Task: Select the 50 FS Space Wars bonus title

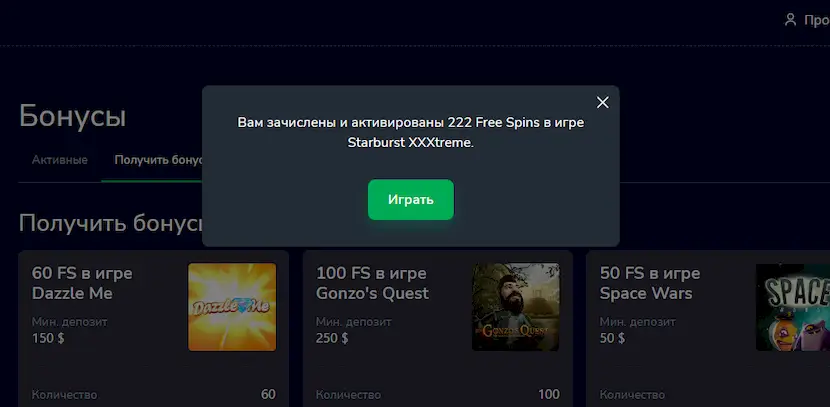Action: (649, 283)
